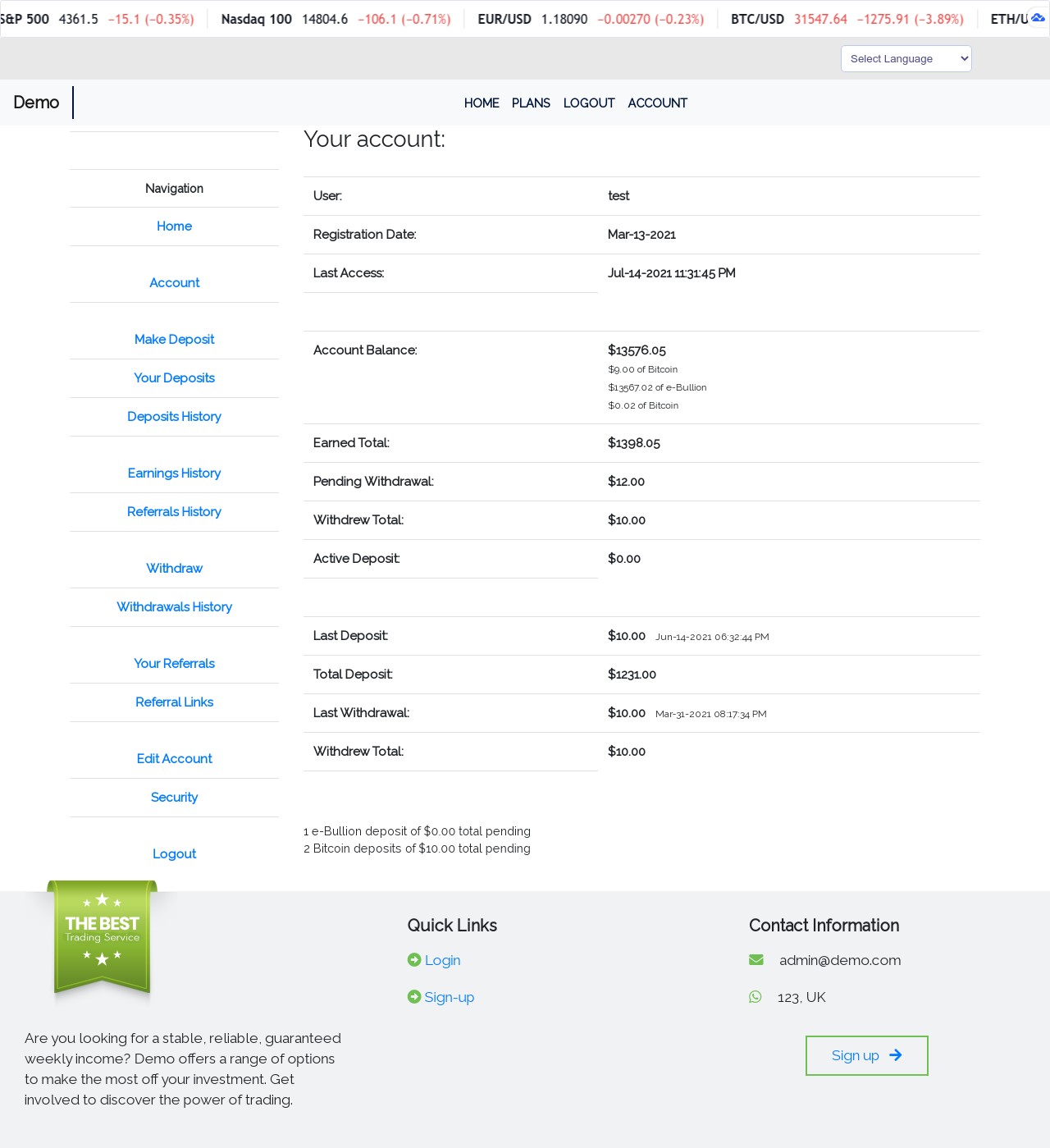1050x1148 pixels.
Task: Click The Best Trading Service ribbon badge
Action: click(x=103, y=937)
